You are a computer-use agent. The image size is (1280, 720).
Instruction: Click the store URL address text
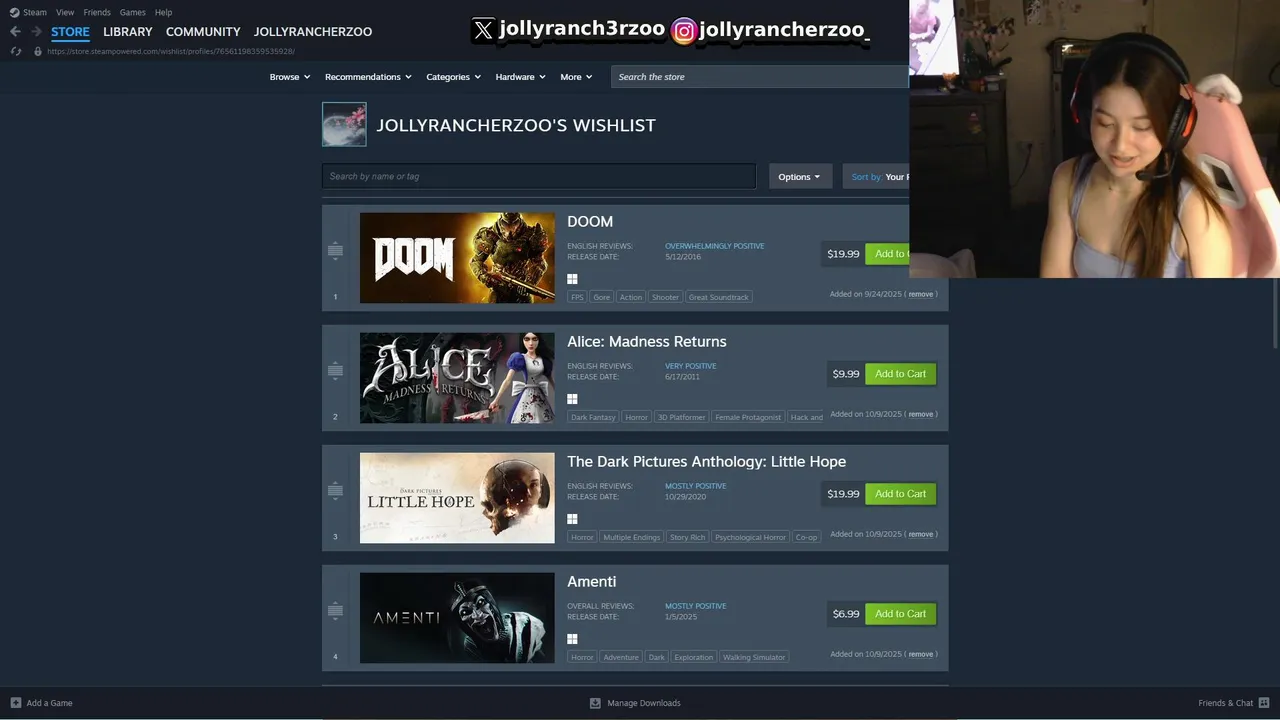coord(171,51)
